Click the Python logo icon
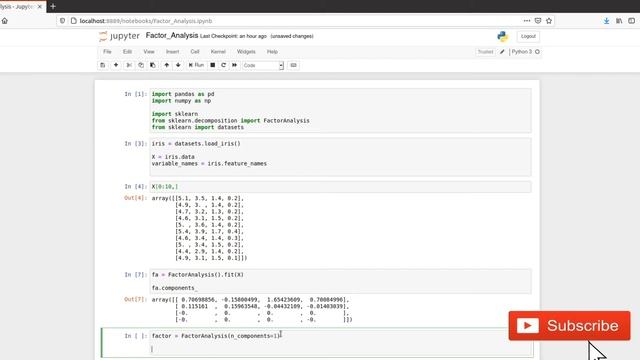The image size is (640, 360). point(502,36)
